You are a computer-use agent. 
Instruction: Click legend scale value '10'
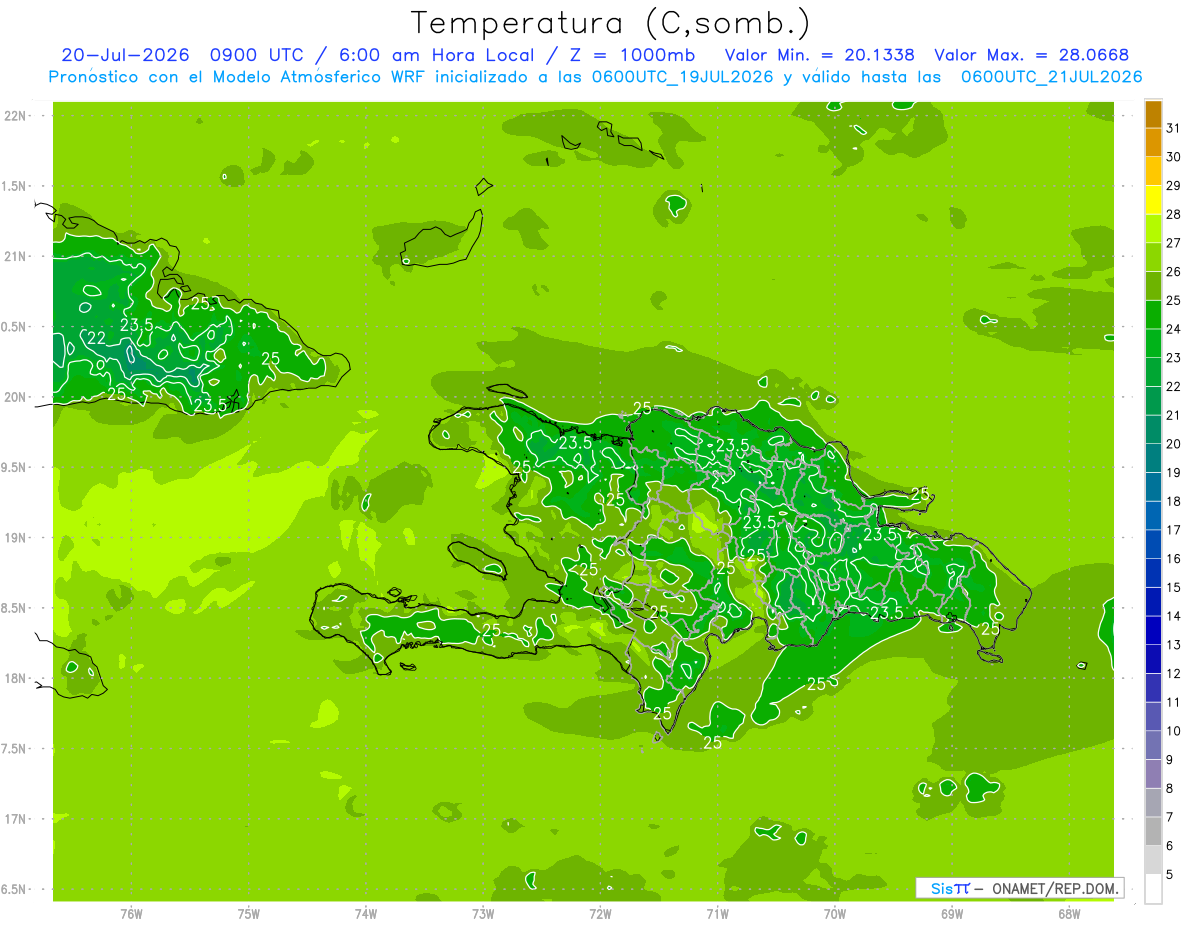[1173, 731]
